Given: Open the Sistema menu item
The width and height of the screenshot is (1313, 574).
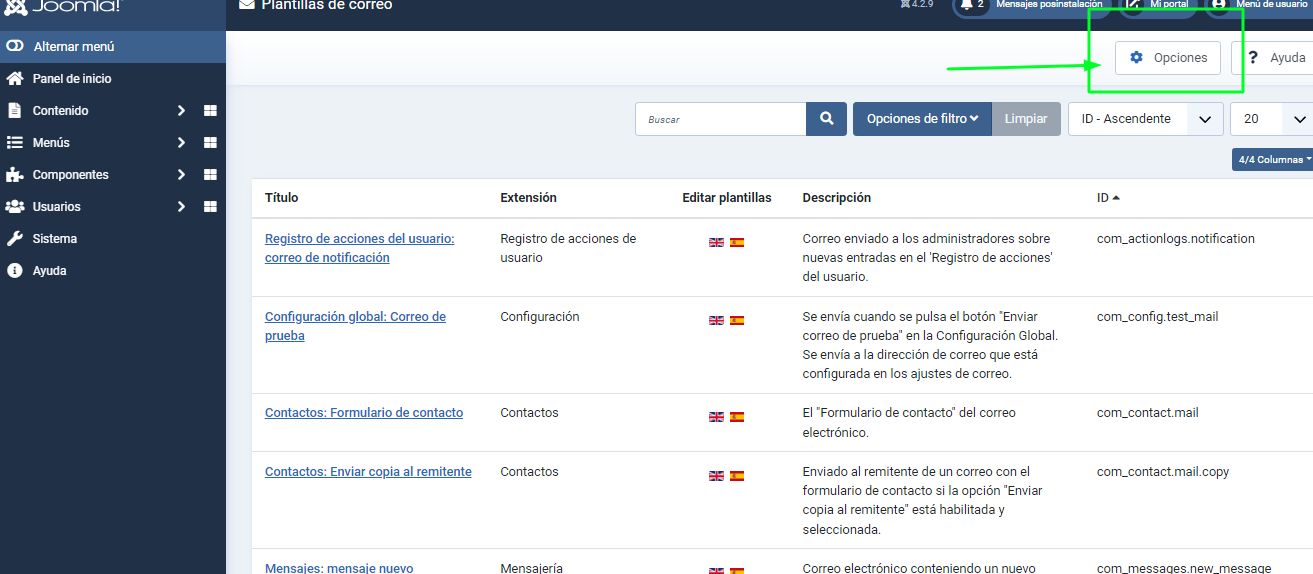Looking at the screenshot, I should [x=54, y=239].
